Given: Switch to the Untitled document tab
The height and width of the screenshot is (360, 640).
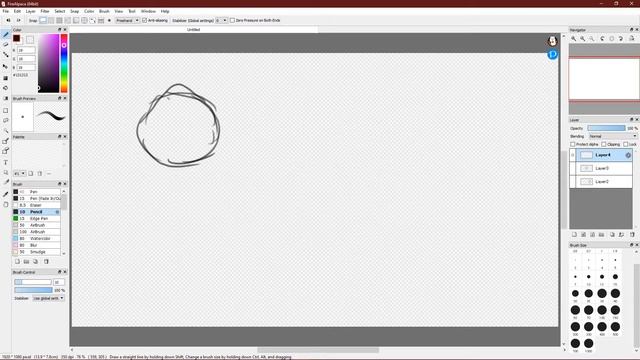Looking at the screenshot, I should [193, 30].
